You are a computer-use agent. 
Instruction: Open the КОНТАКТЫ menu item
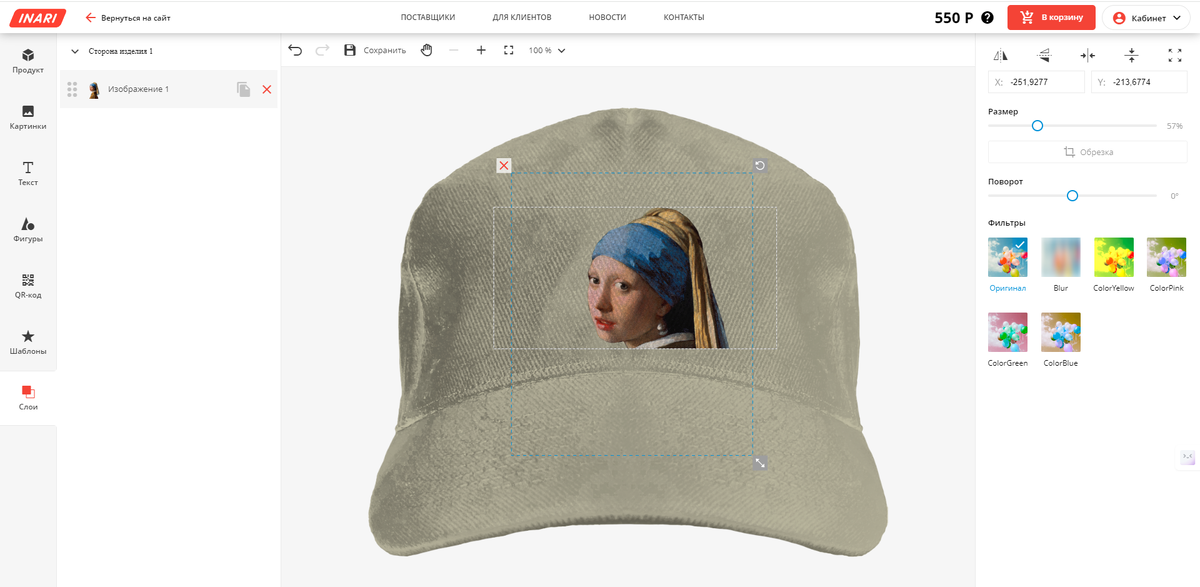[684, 17]
